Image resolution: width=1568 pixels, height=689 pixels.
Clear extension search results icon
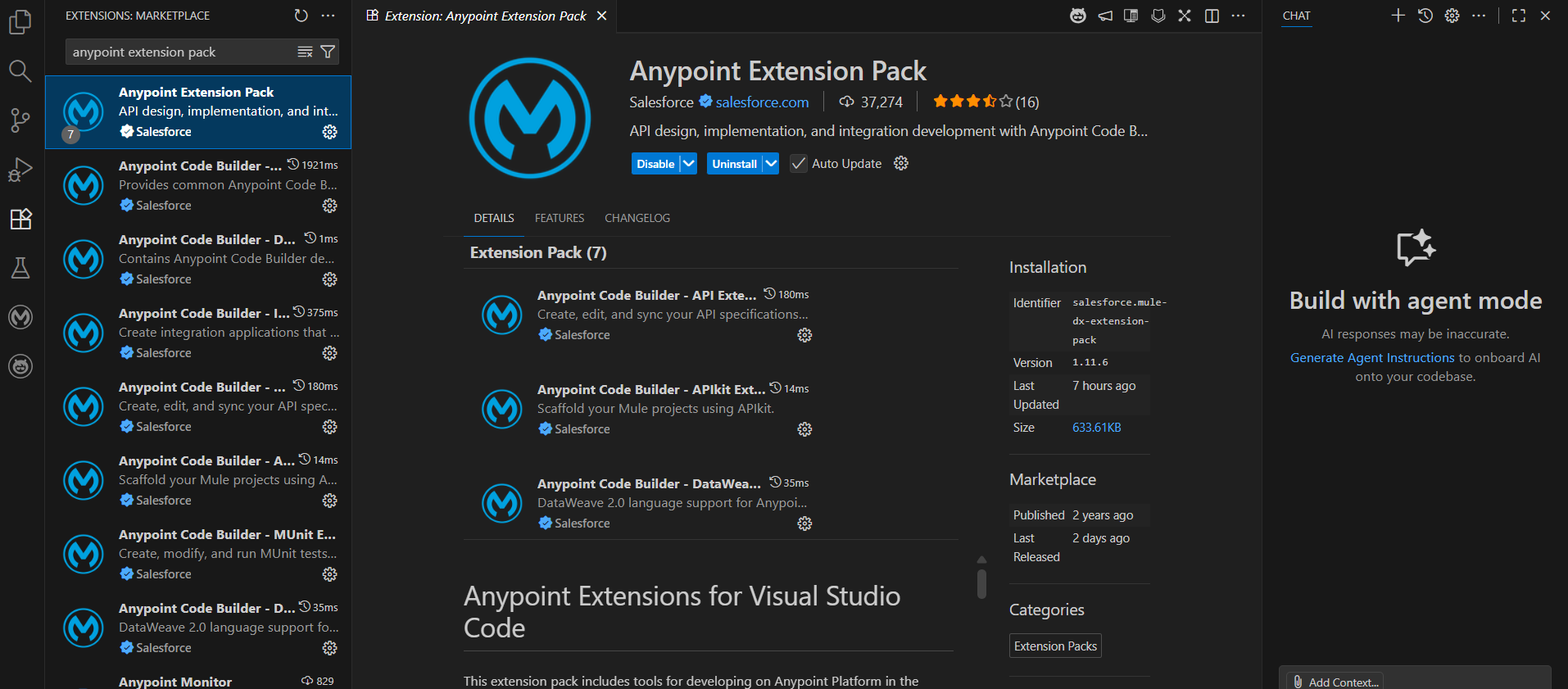(305, 52)
